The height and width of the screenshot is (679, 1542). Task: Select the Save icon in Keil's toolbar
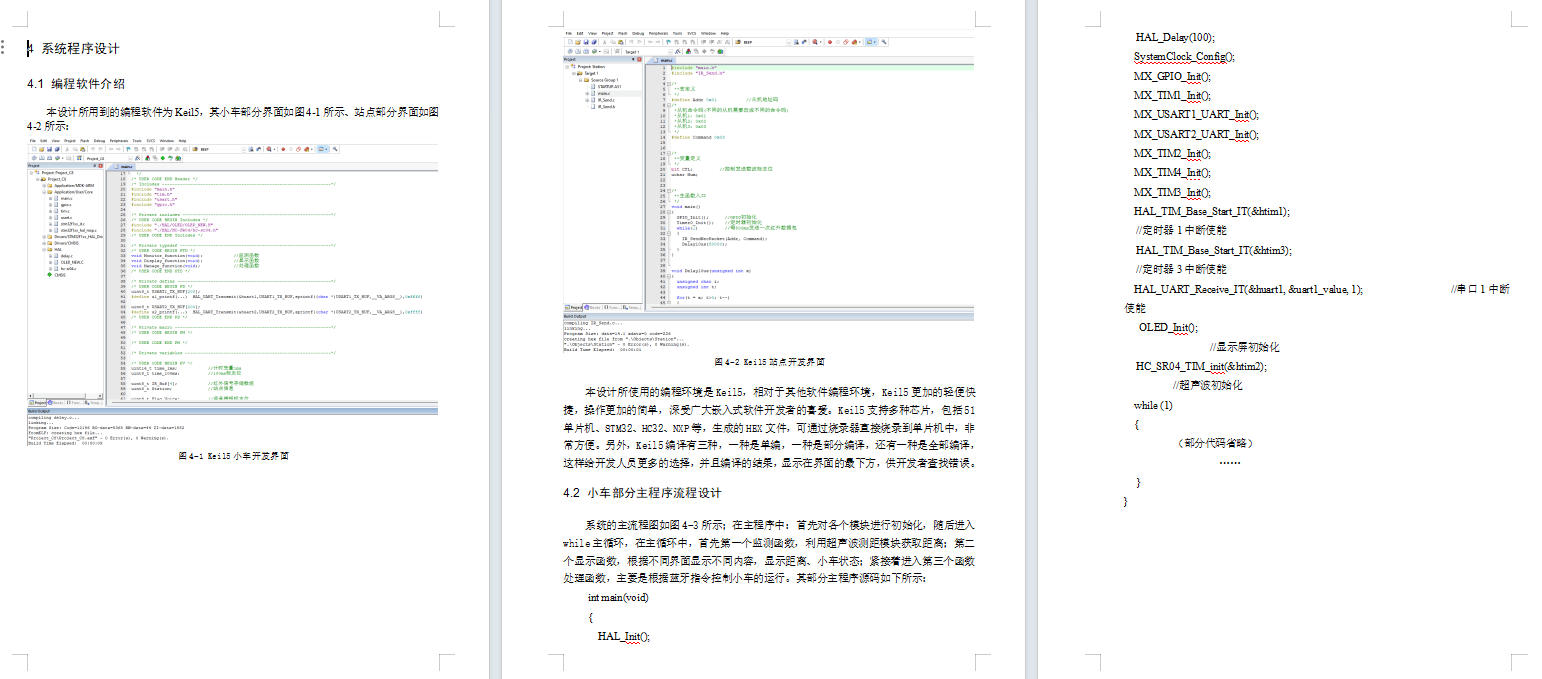585,41
